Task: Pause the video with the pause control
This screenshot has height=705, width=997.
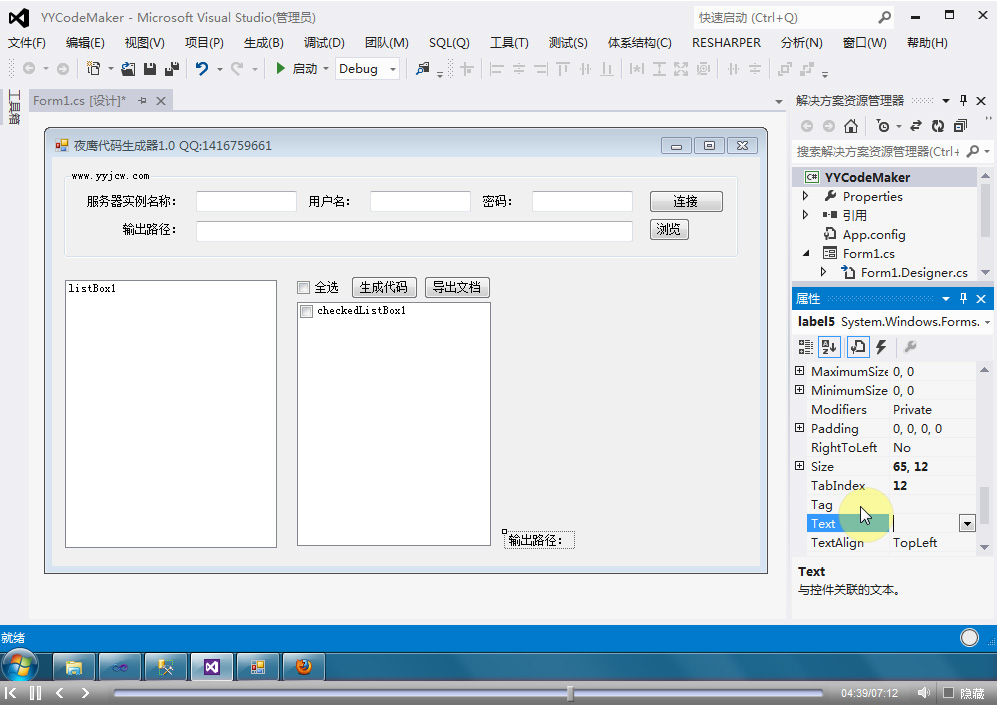Action: click(36, 693)
